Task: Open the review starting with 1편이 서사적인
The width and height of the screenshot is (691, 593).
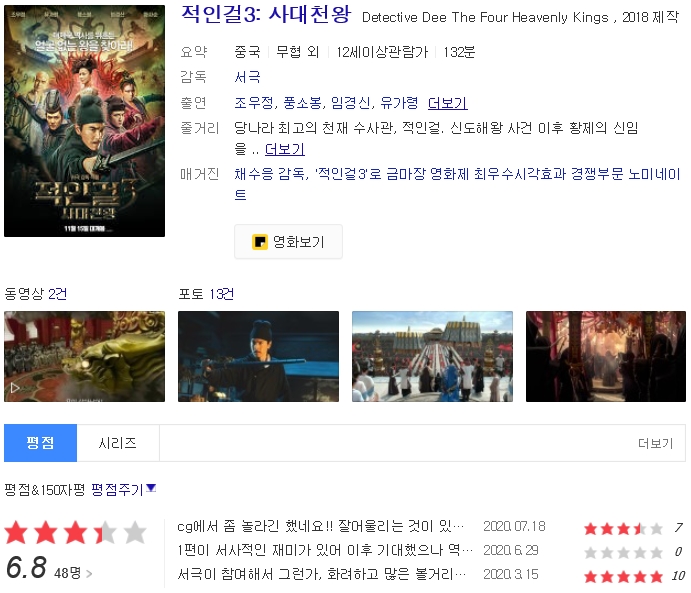Action: [x=325, y=550]
